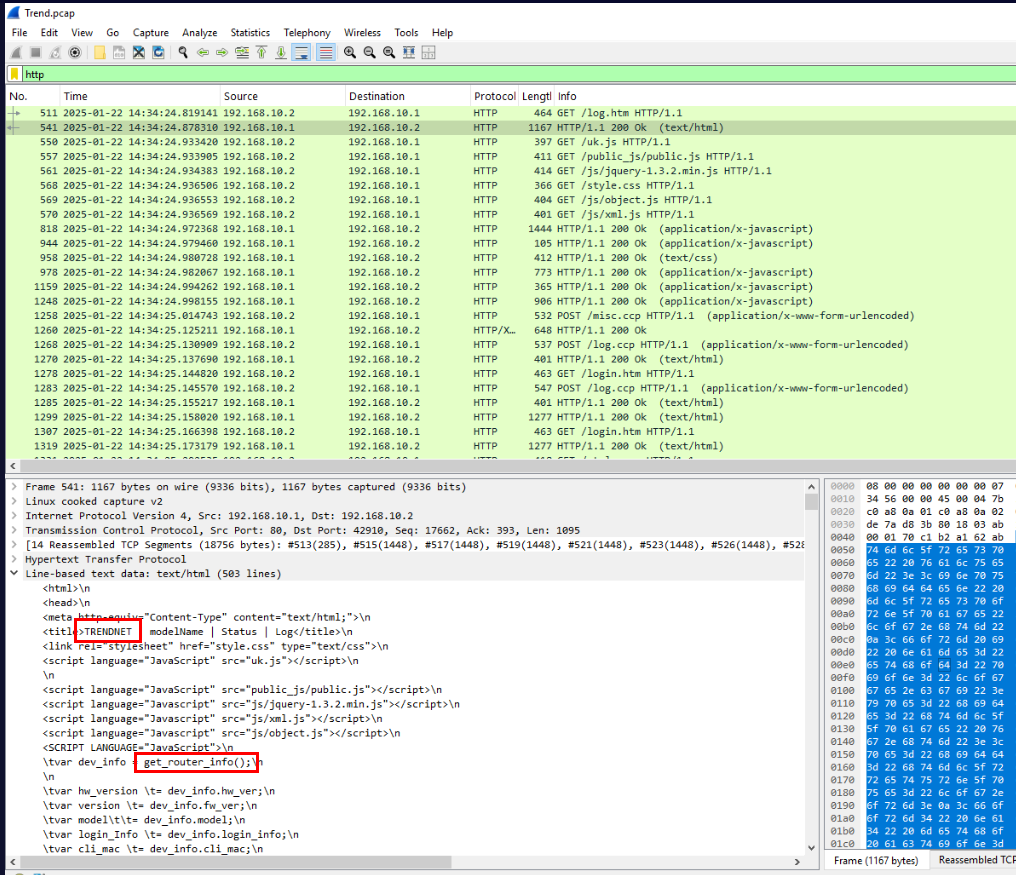Expand Transmission Control Protocol node
The image size is (1016, 875).
click(x=14, y=530)
